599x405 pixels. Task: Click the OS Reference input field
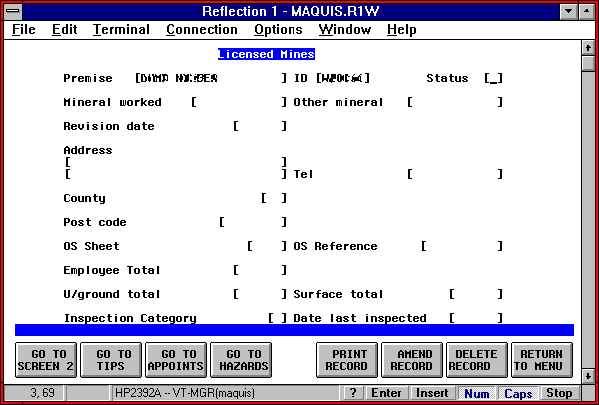[x=462, y=246]
